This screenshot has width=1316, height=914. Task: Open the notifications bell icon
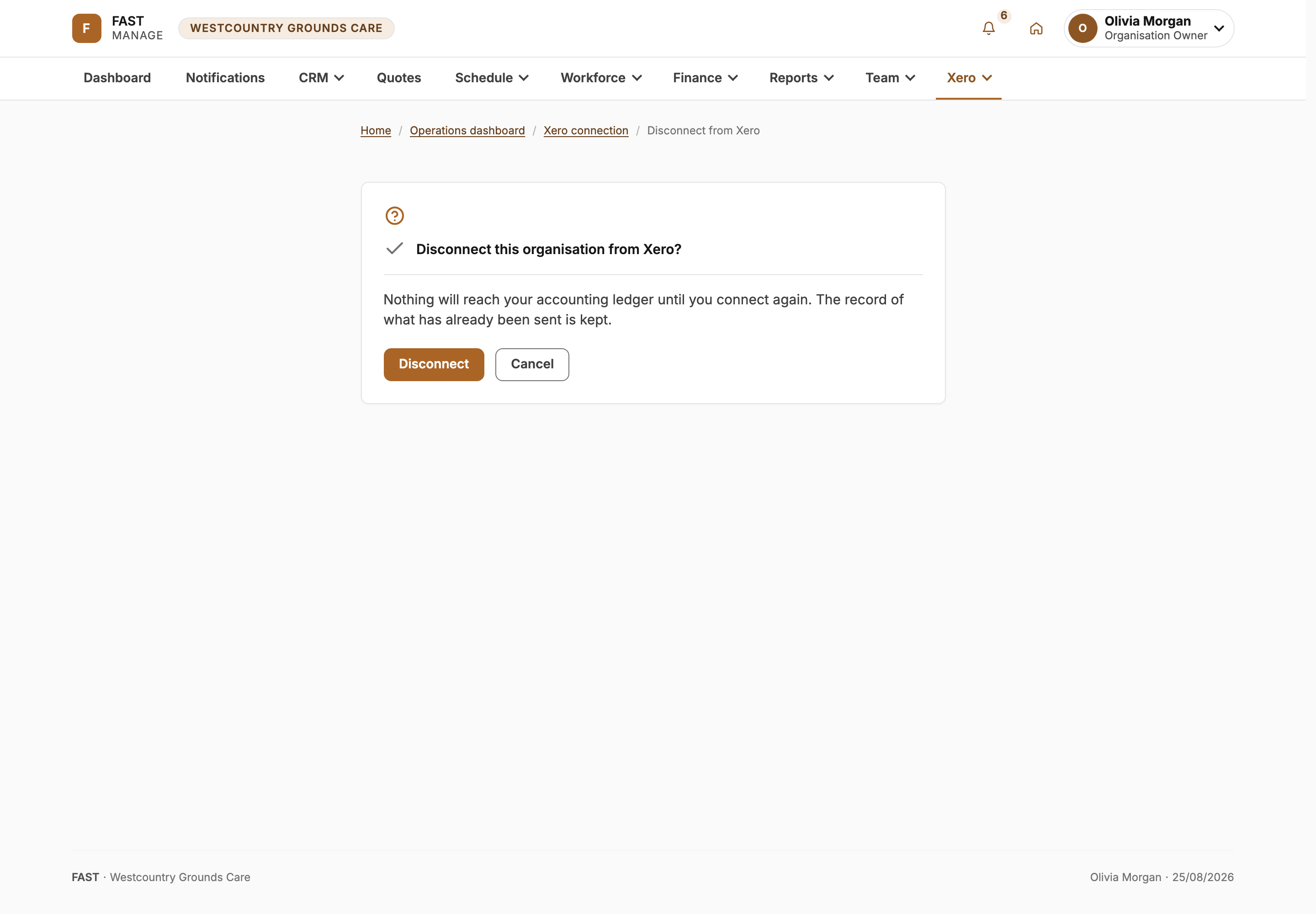point(988,28)
